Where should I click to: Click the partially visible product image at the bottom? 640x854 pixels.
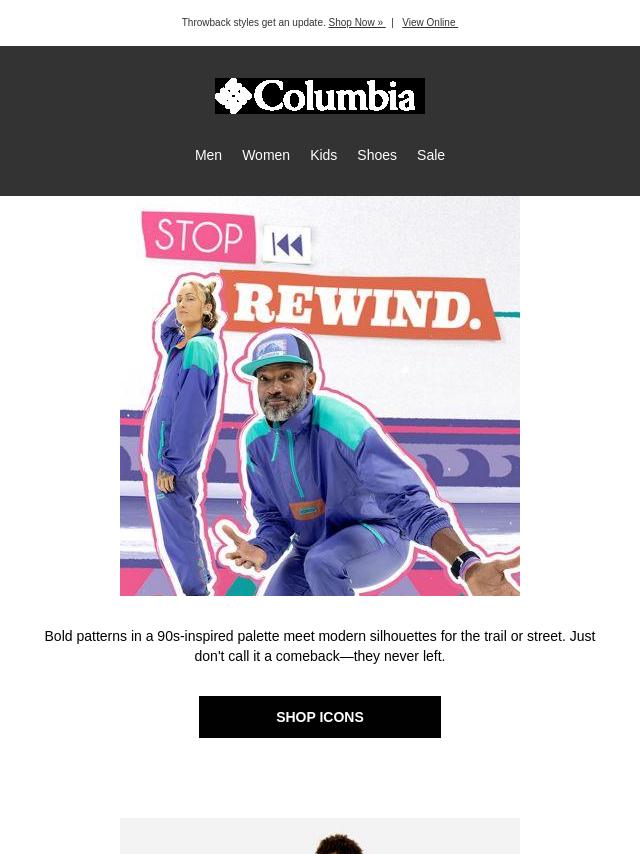click(320, 836)
